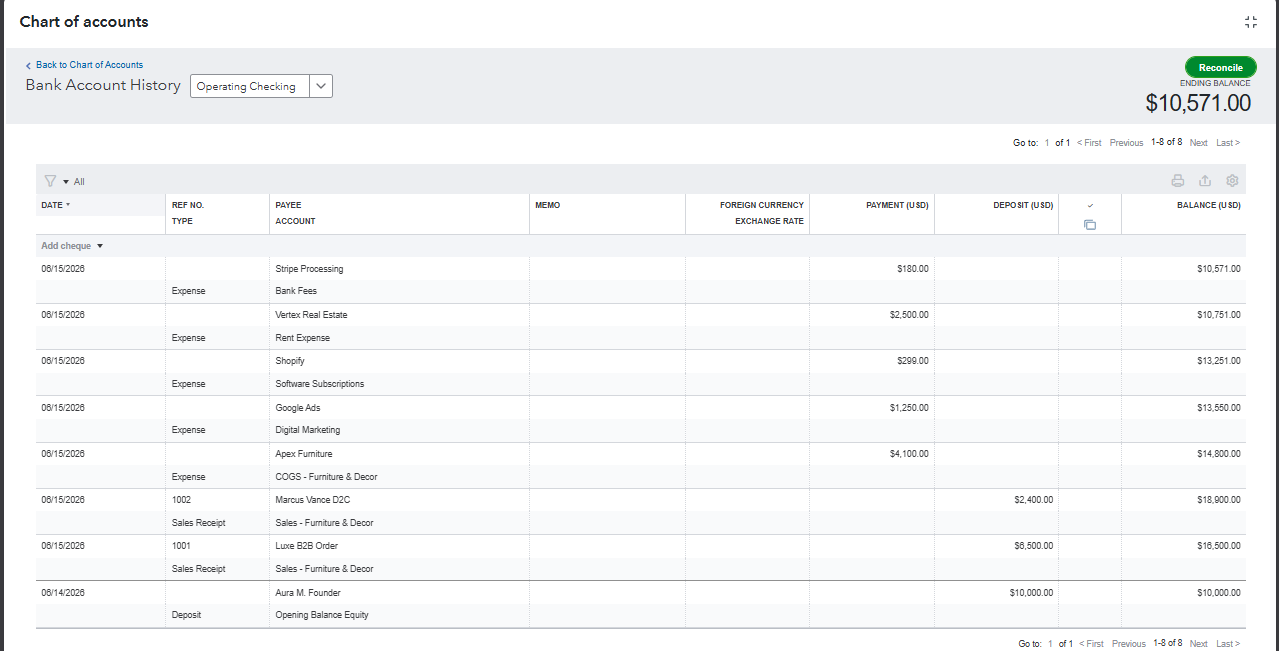The height and width of the screenshot is (651, 1279).
Task: Click reference number 1001
Action: (181, 546)
